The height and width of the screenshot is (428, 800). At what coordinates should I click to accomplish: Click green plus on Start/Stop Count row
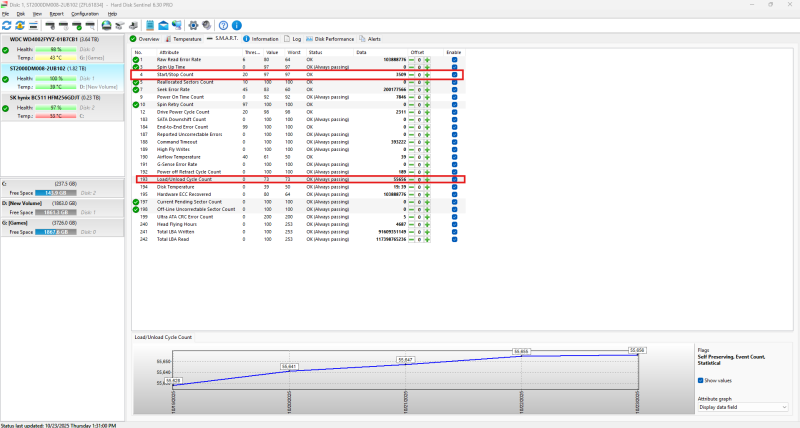(427, 74)
